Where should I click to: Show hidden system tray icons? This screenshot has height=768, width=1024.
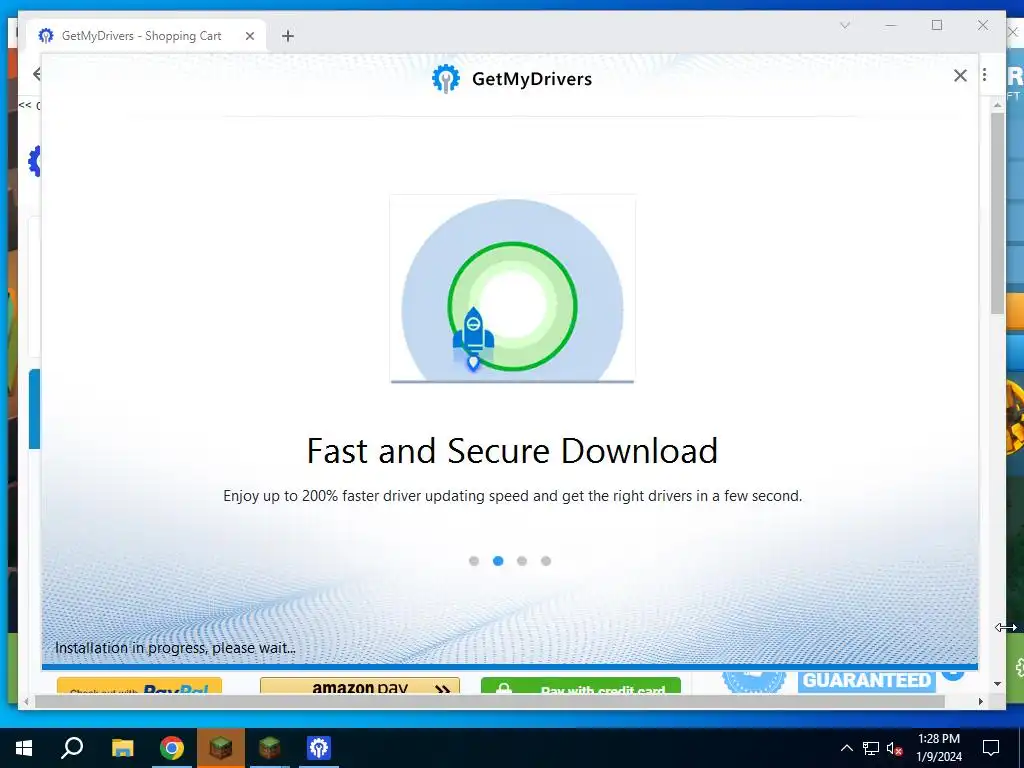tap(846, 748)
